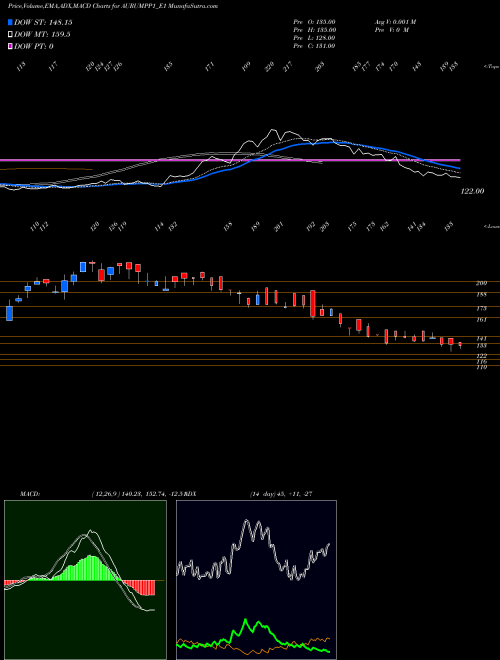Select the 'DOW MT: 159.5' legend label
The height and width of the screenshot is (660, 500).
point(42,35)
